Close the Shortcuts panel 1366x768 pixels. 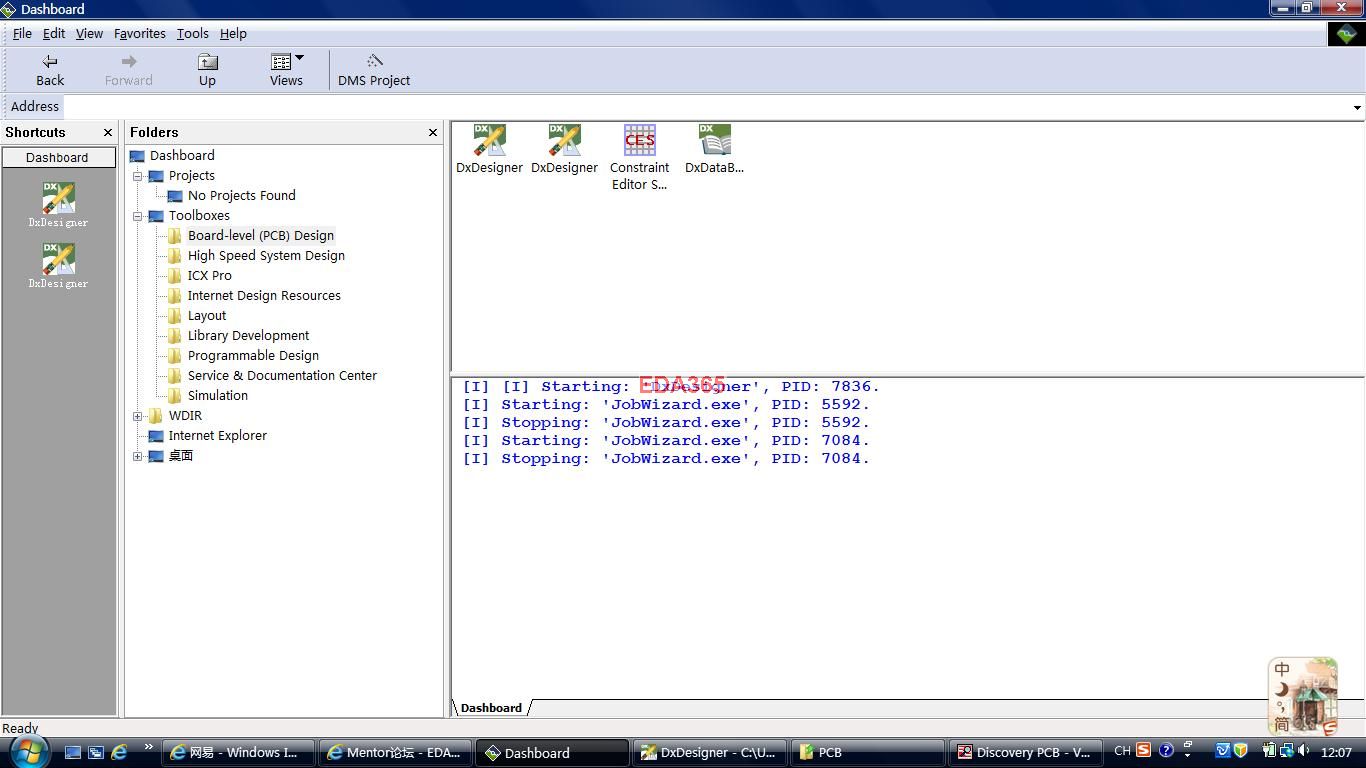tap(108, 132)
